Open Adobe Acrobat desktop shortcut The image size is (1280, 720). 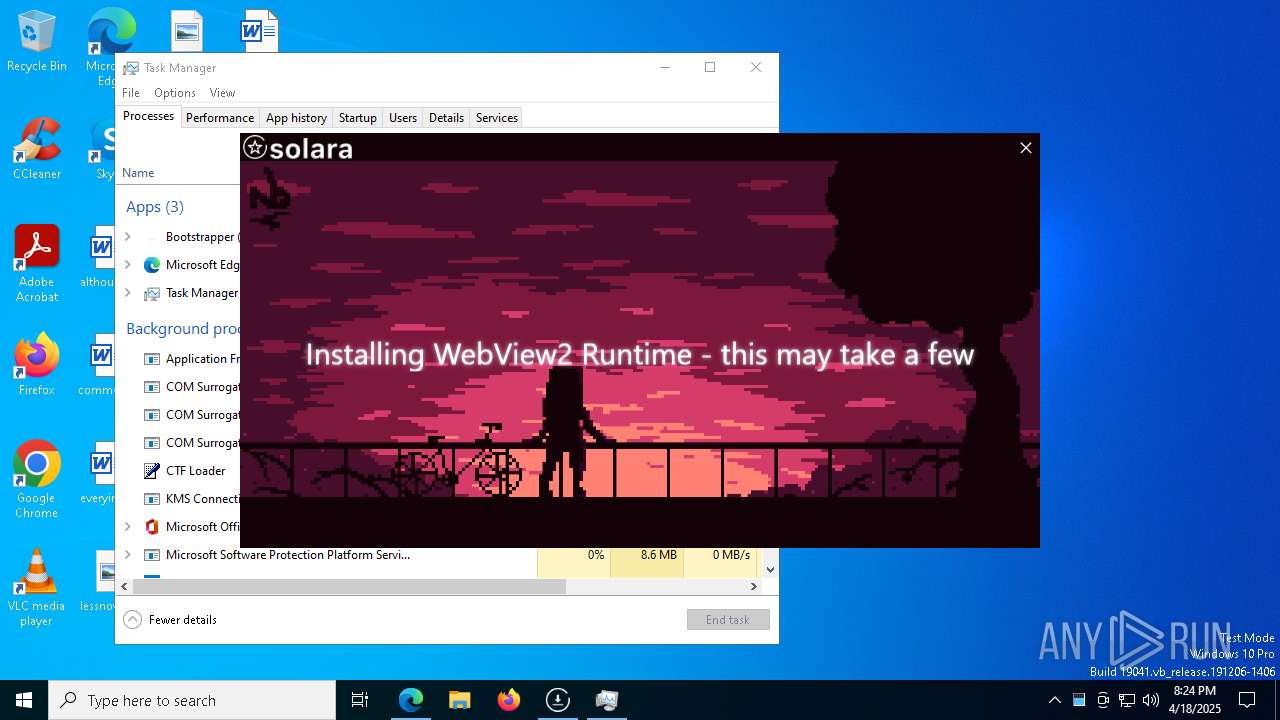37,264
